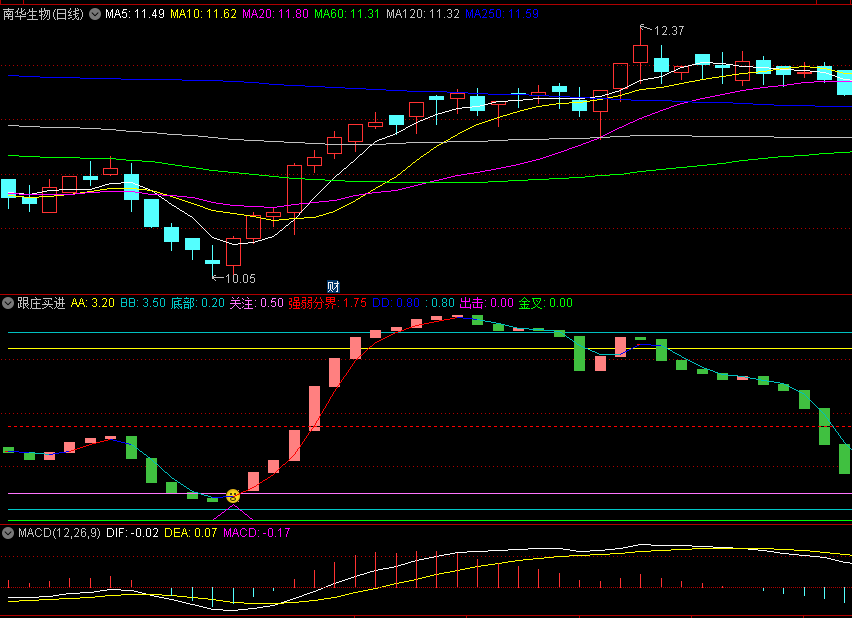Click the DIF: -0.02 value
This screenshot has width=852, height=618.
coord(132,533)
